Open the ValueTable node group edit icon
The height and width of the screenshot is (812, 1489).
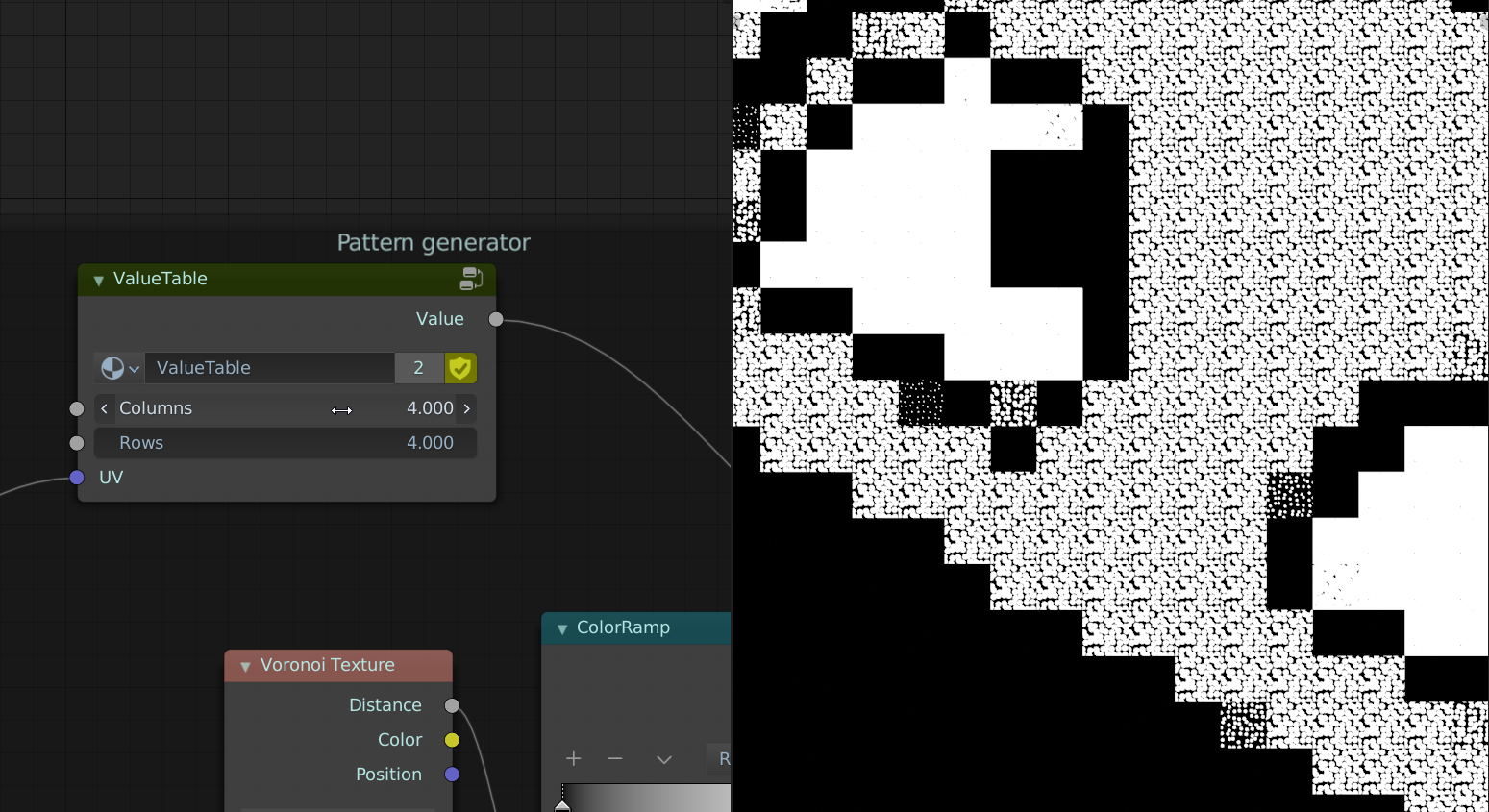[471, 279]
